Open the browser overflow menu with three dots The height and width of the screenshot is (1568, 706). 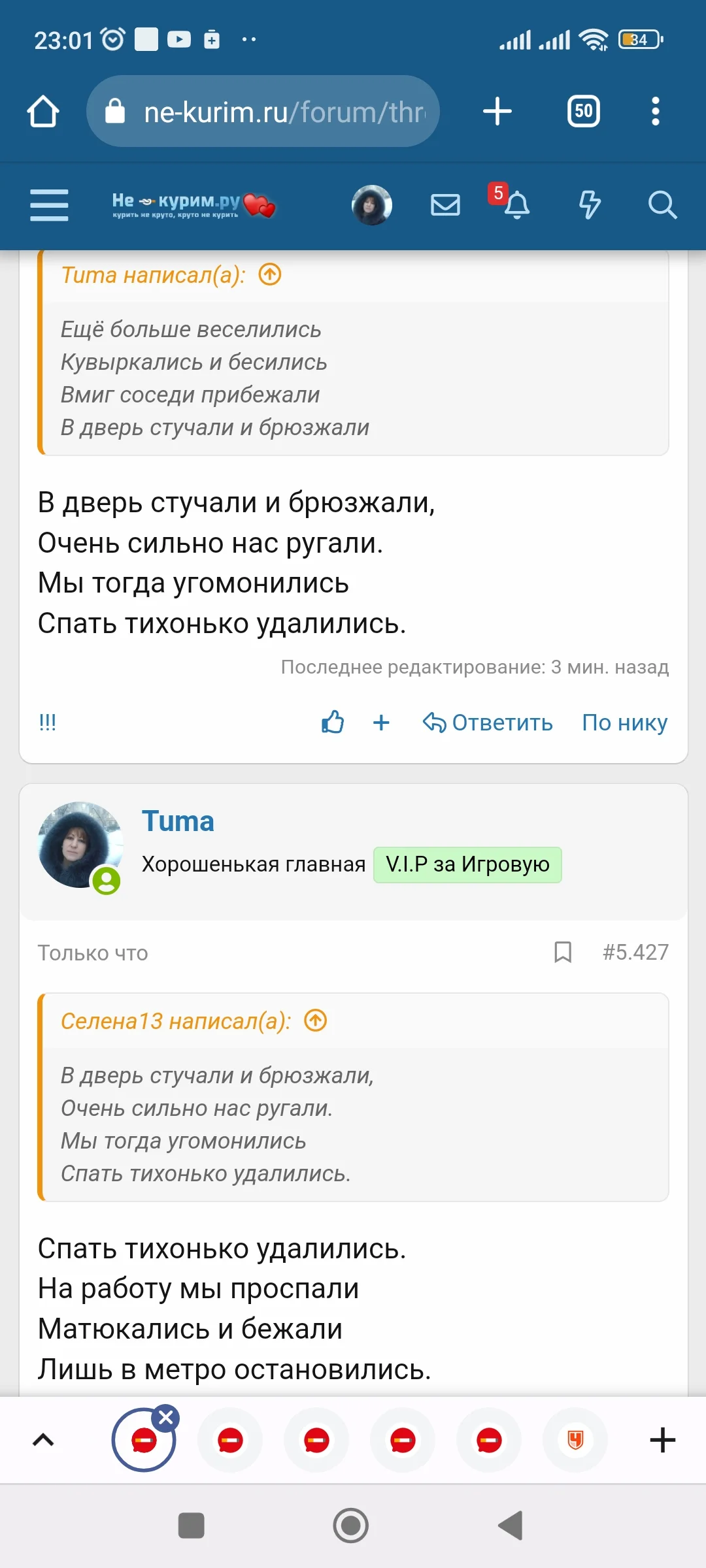[656, 110]
